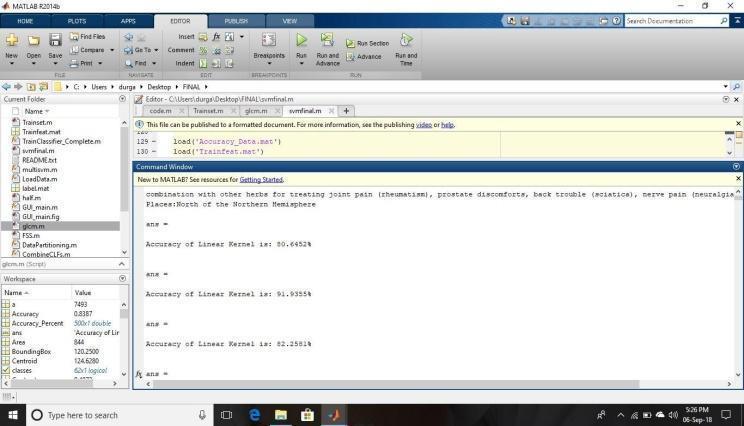This screenshot has height=426, width=744.
Task: Run the script with green Run icon
Action: (x=301, y=40)
